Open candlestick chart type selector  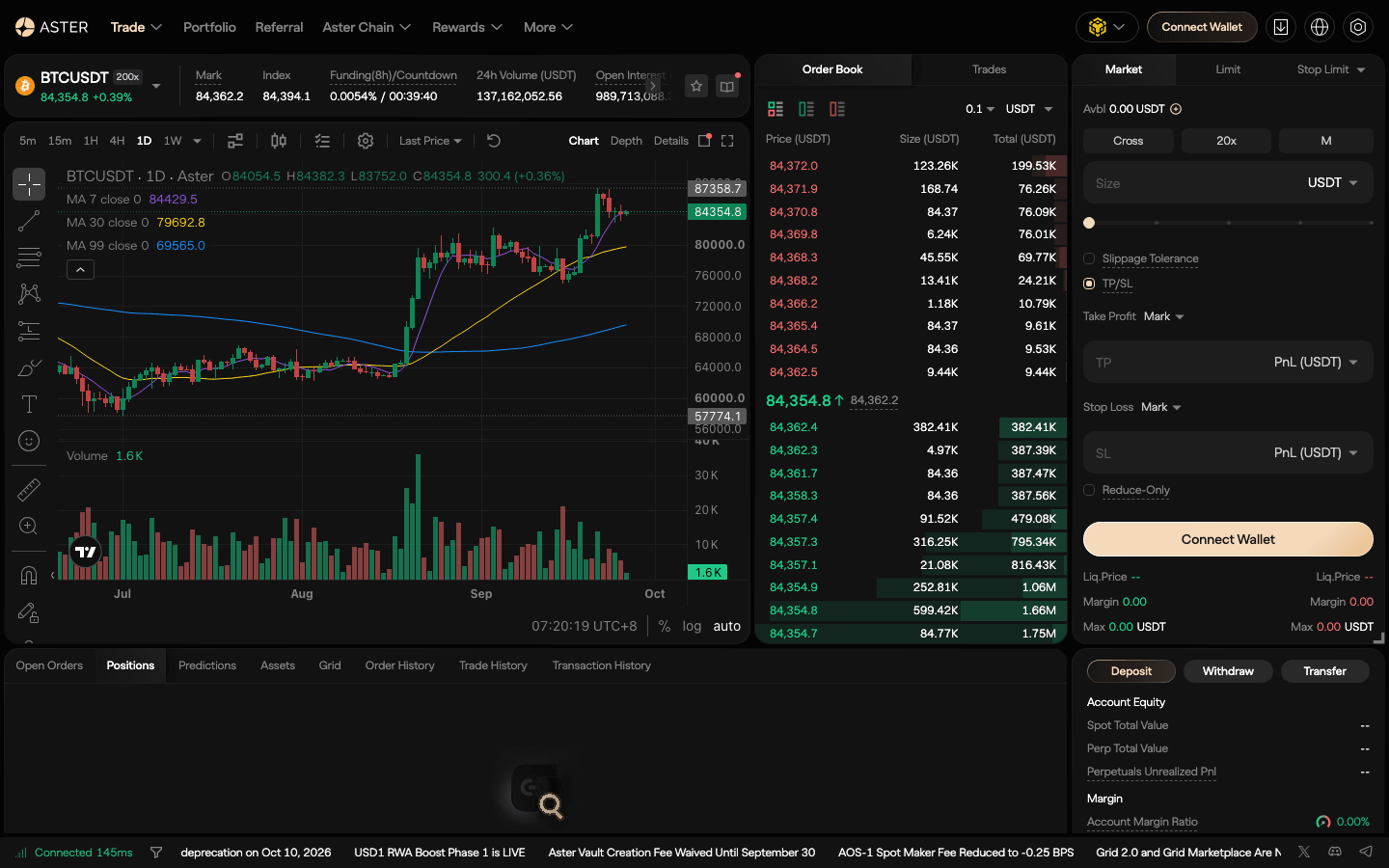(x=279, y=141)
